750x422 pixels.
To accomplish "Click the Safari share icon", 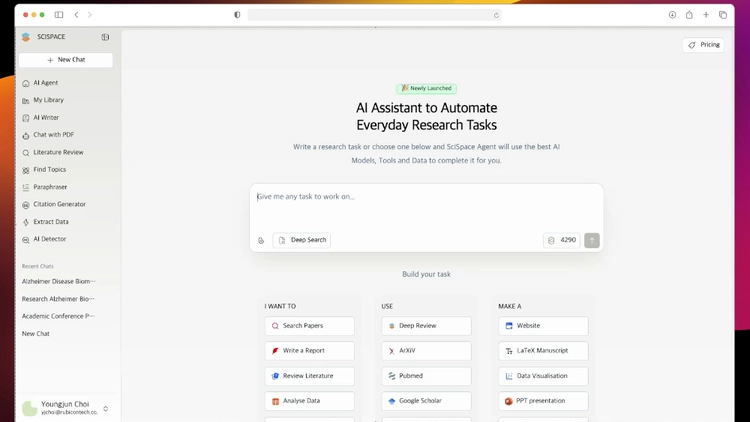I will 689,15.
